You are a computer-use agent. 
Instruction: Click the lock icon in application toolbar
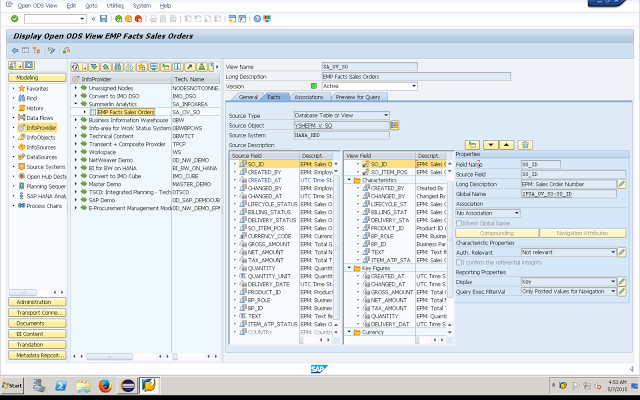66,51
